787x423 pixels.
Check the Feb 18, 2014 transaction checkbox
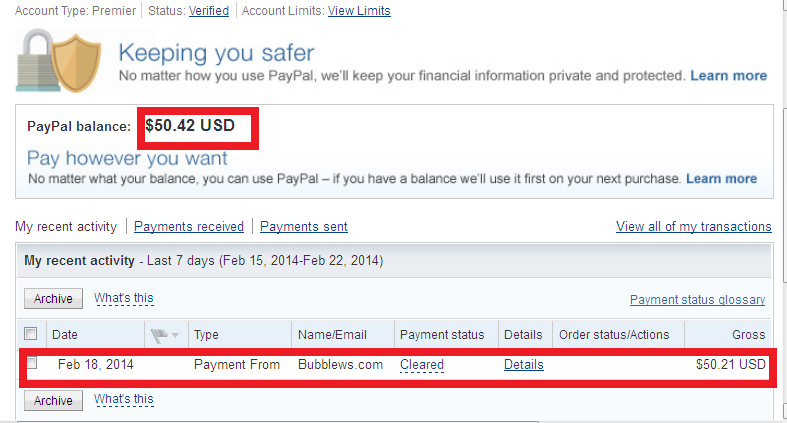pos(32,362)
